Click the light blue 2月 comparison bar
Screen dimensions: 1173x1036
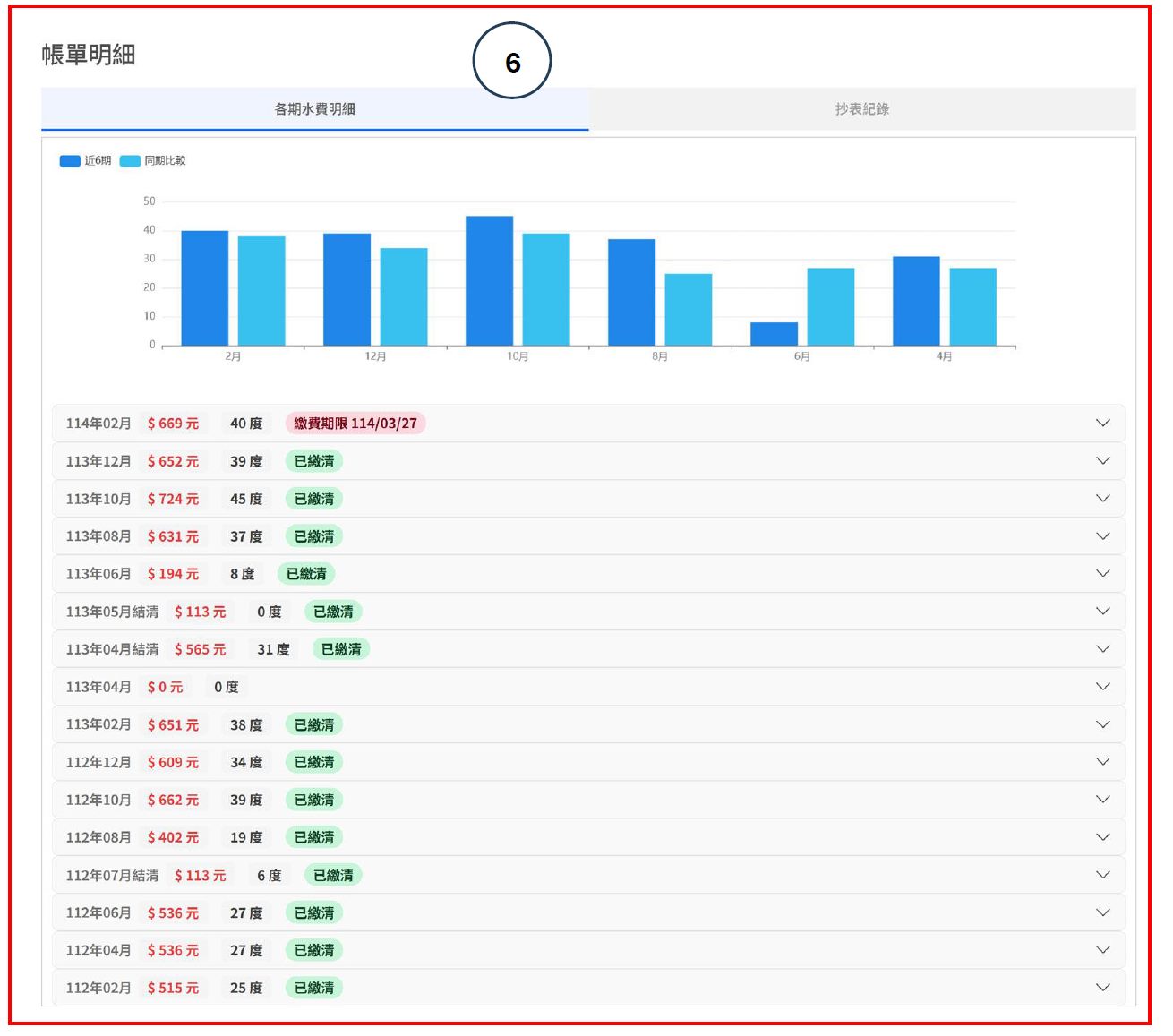coord(261,291)
